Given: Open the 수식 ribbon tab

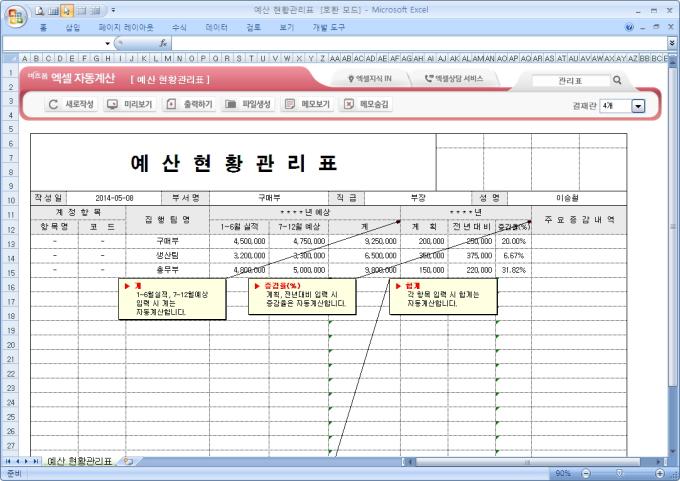Looking at the screenshot, I should pyautogui.click(x=179, y=28).
